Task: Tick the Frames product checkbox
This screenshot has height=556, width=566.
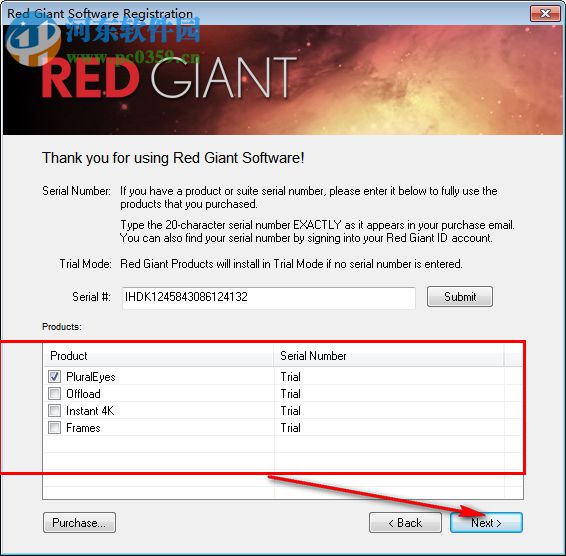Action: (55, 427)
